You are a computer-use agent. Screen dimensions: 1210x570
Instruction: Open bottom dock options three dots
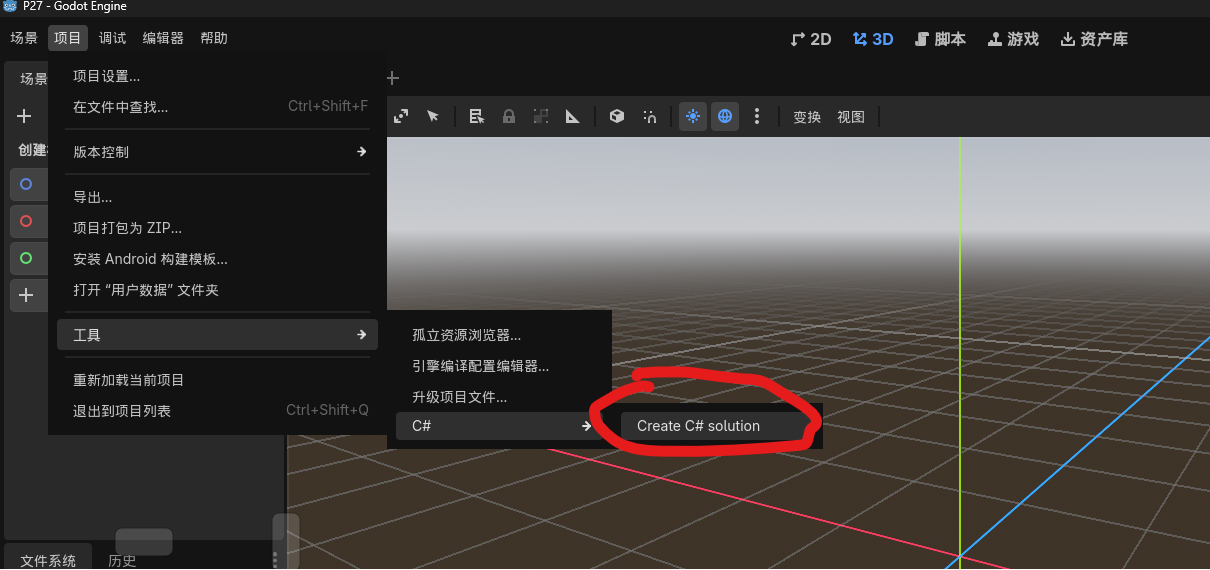click(x=275, y=559)
